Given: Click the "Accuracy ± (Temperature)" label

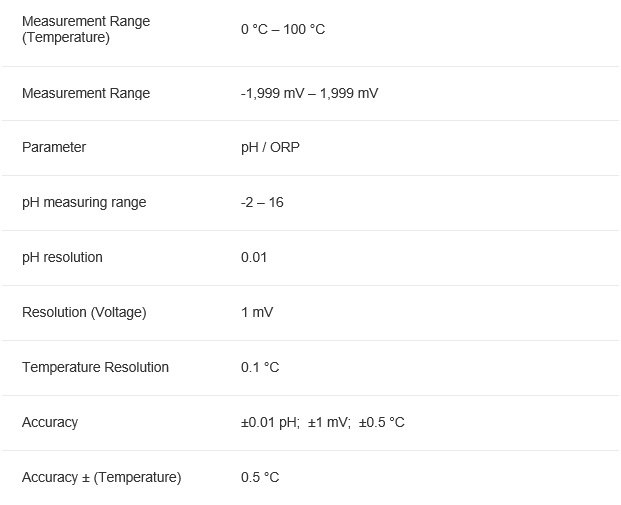Looking at the screenshot, I should 101,477.
